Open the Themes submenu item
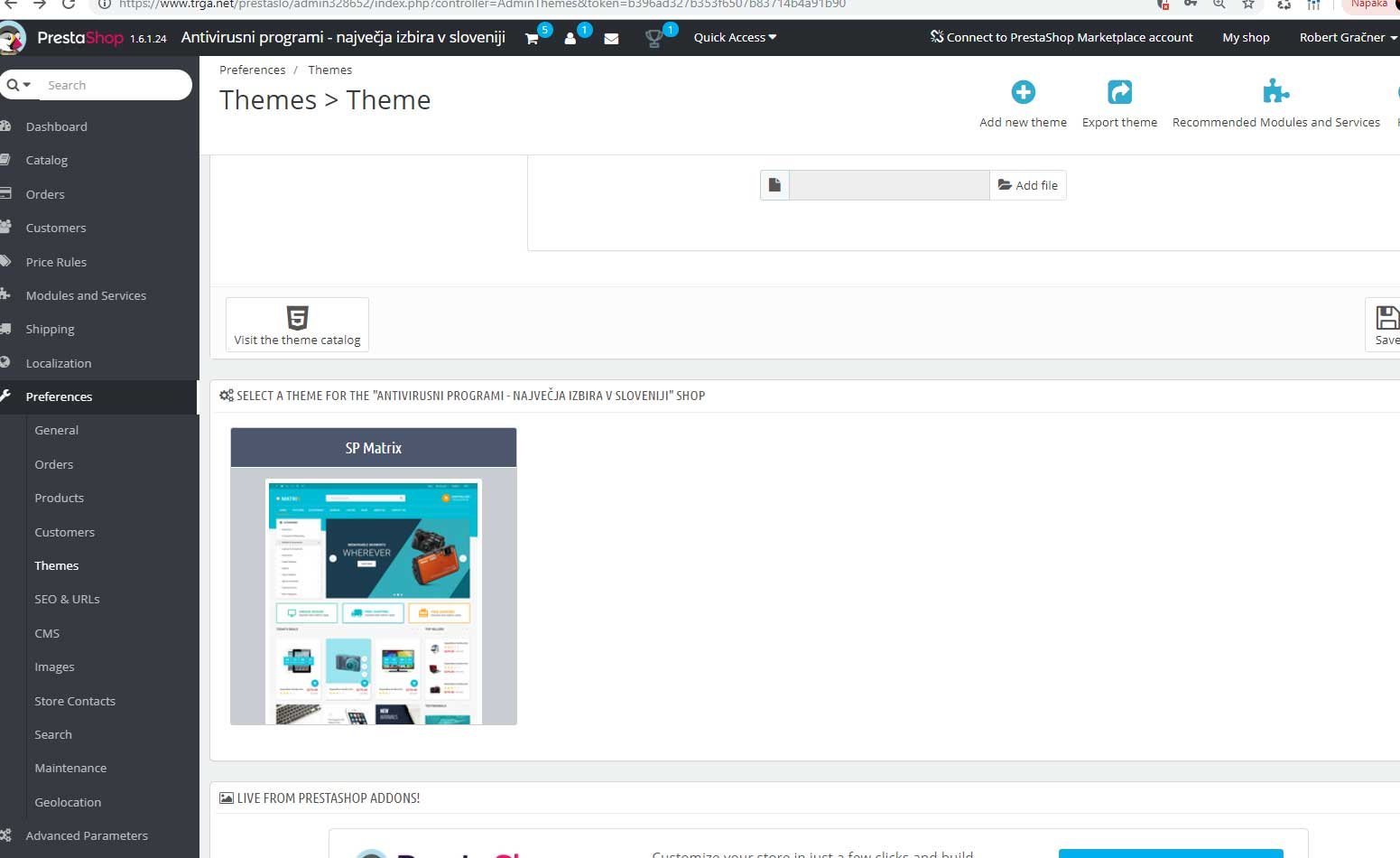1400x858 pixels. (x=56, y=565)
